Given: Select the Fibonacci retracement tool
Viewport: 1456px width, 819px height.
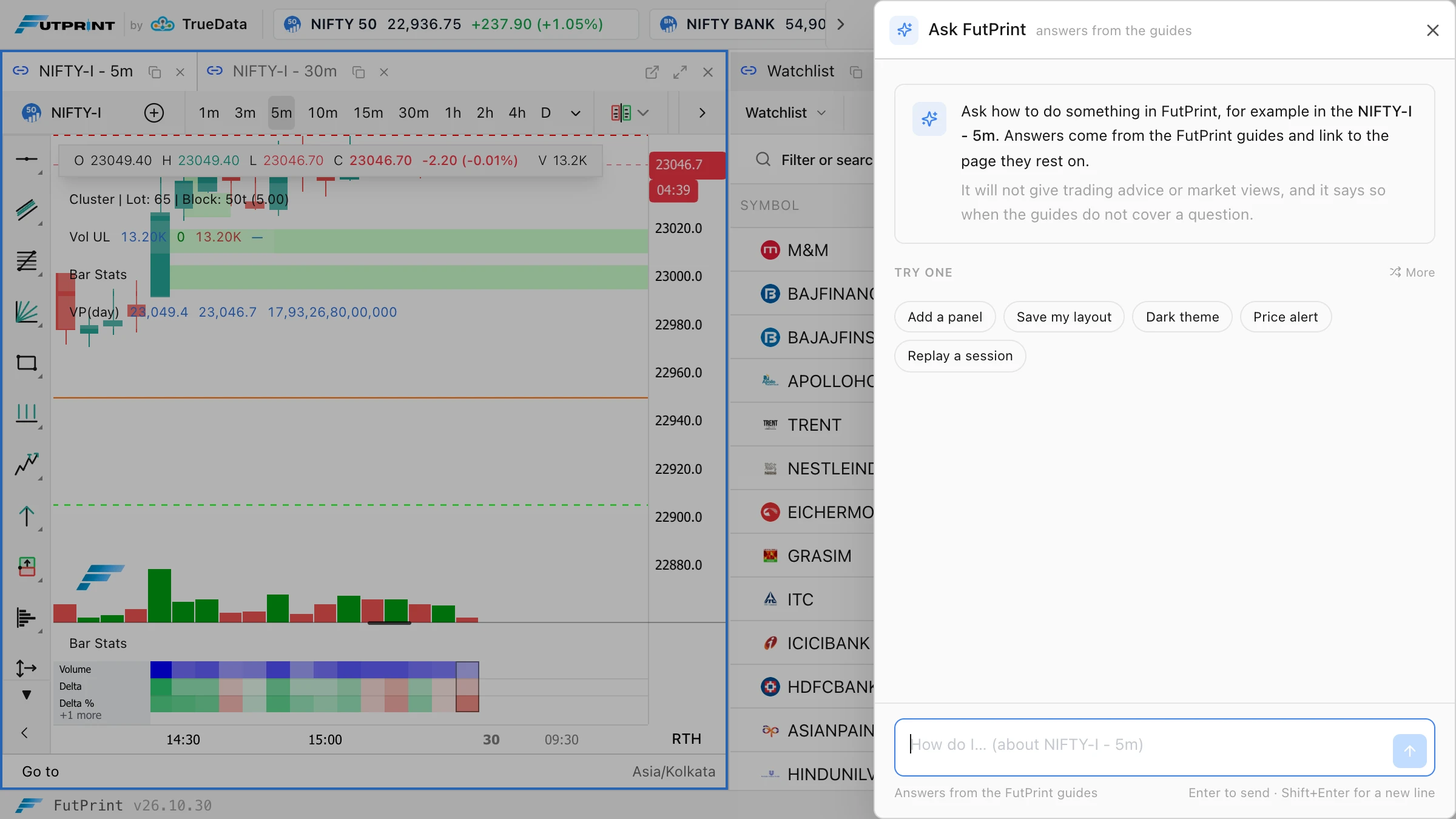Looking at the screenshot, I should pos(26,261).
